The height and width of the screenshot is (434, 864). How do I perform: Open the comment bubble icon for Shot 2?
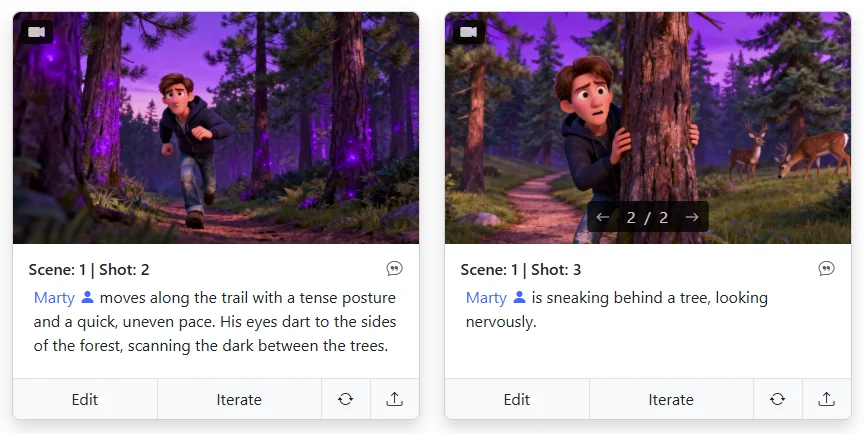coord(395,269)
